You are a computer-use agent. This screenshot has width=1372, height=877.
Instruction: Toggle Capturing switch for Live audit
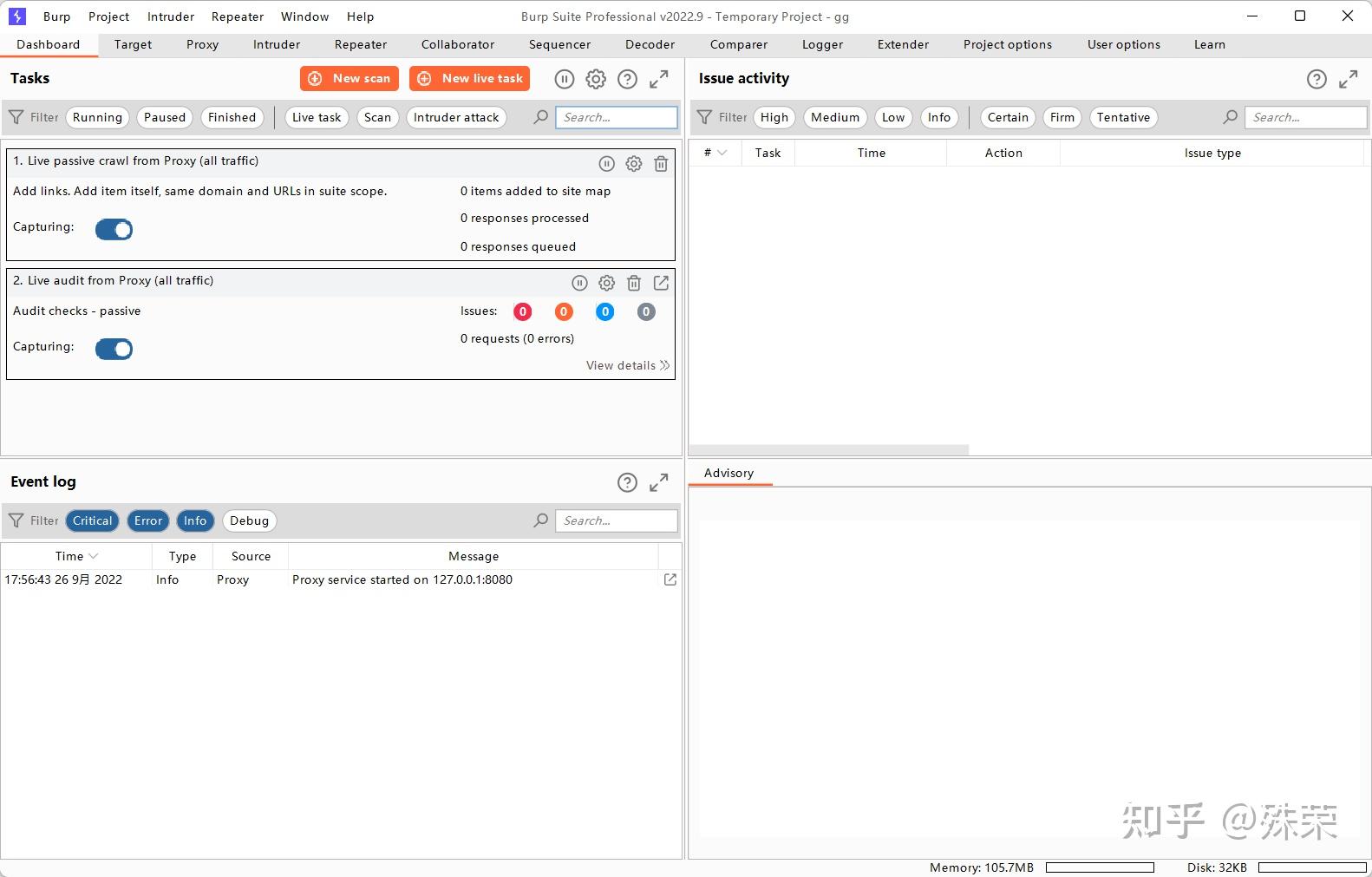pyautogui.click(x=114, y=349)
